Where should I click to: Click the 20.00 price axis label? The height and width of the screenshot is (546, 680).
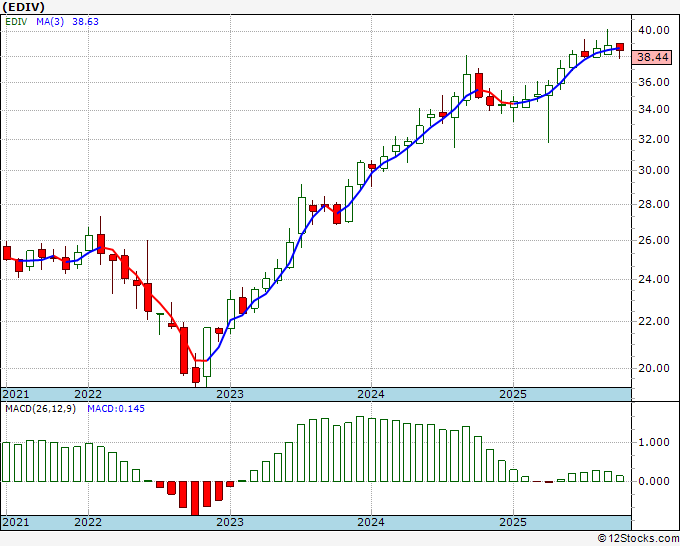pos(654,368)
